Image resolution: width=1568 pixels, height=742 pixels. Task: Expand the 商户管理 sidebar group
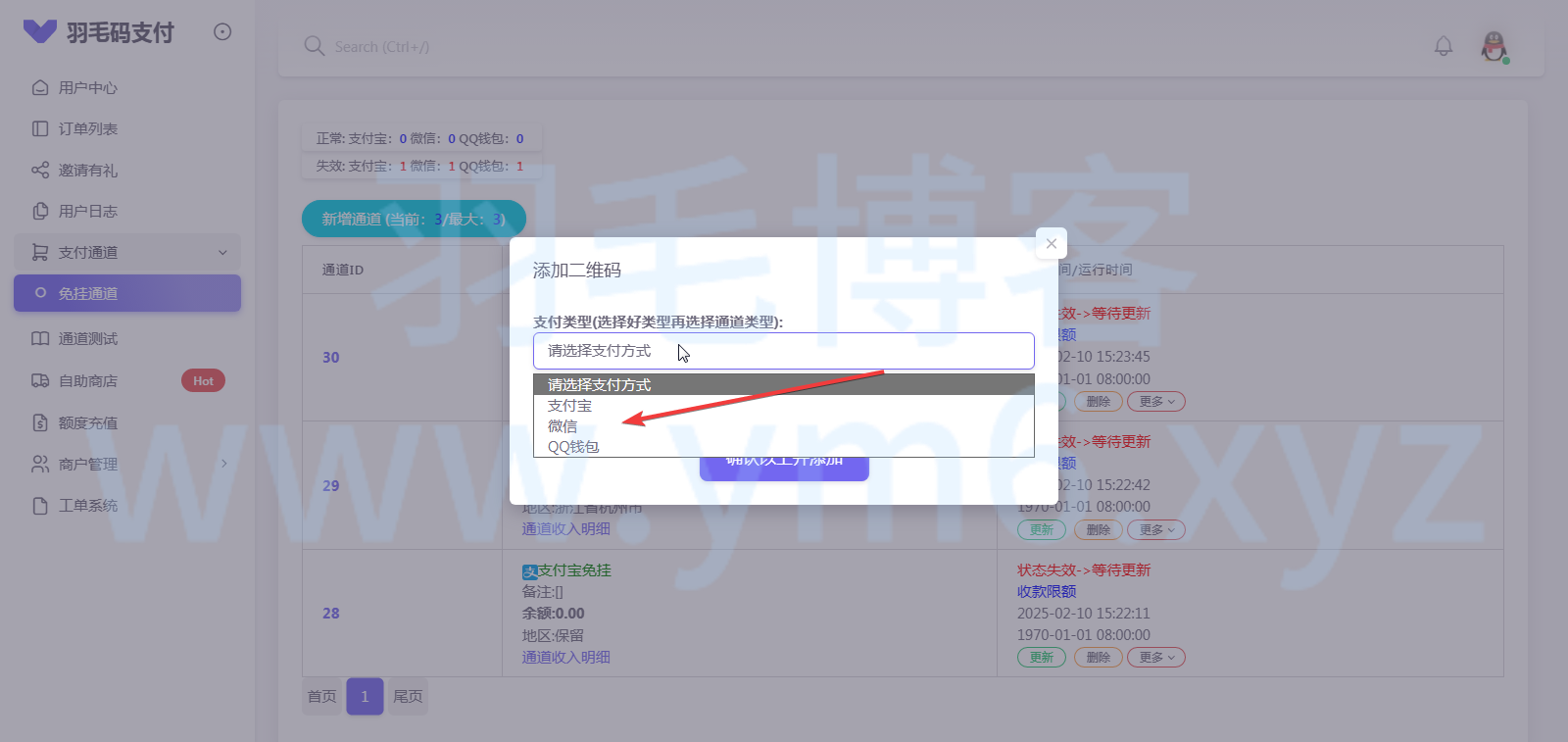(x=127, y=464)
